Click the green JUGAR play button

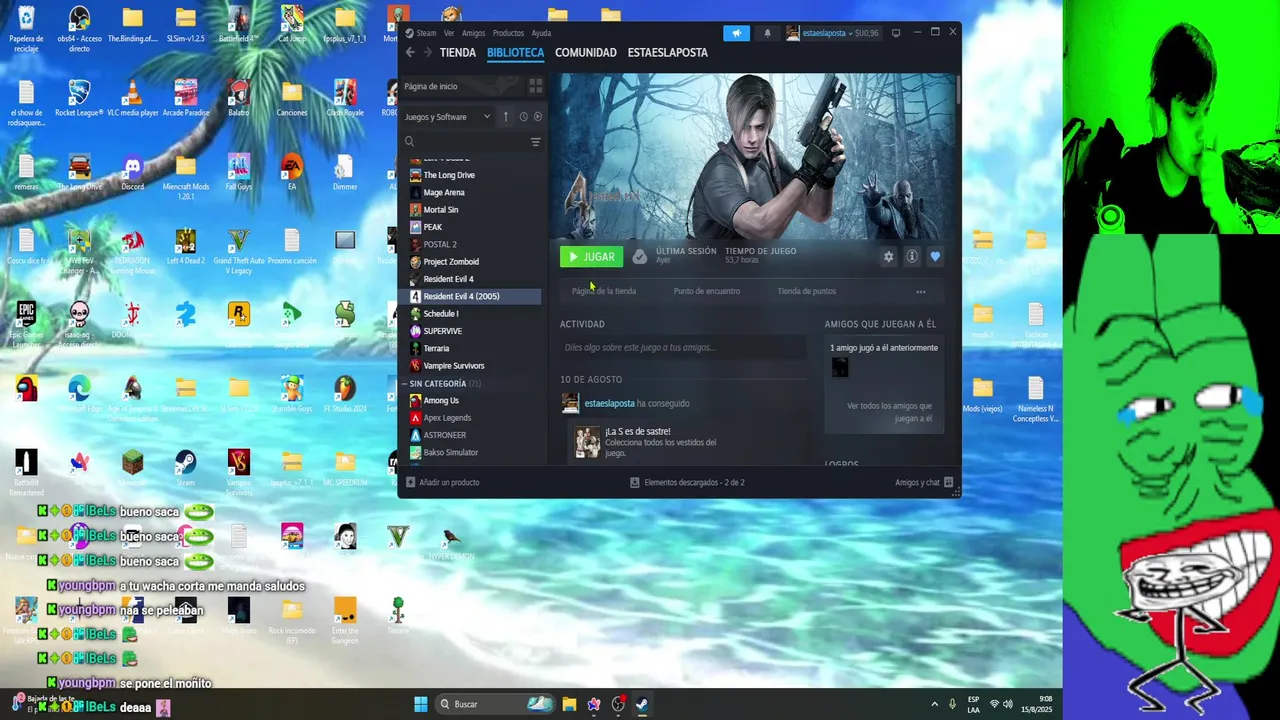(x=591, y=257)
